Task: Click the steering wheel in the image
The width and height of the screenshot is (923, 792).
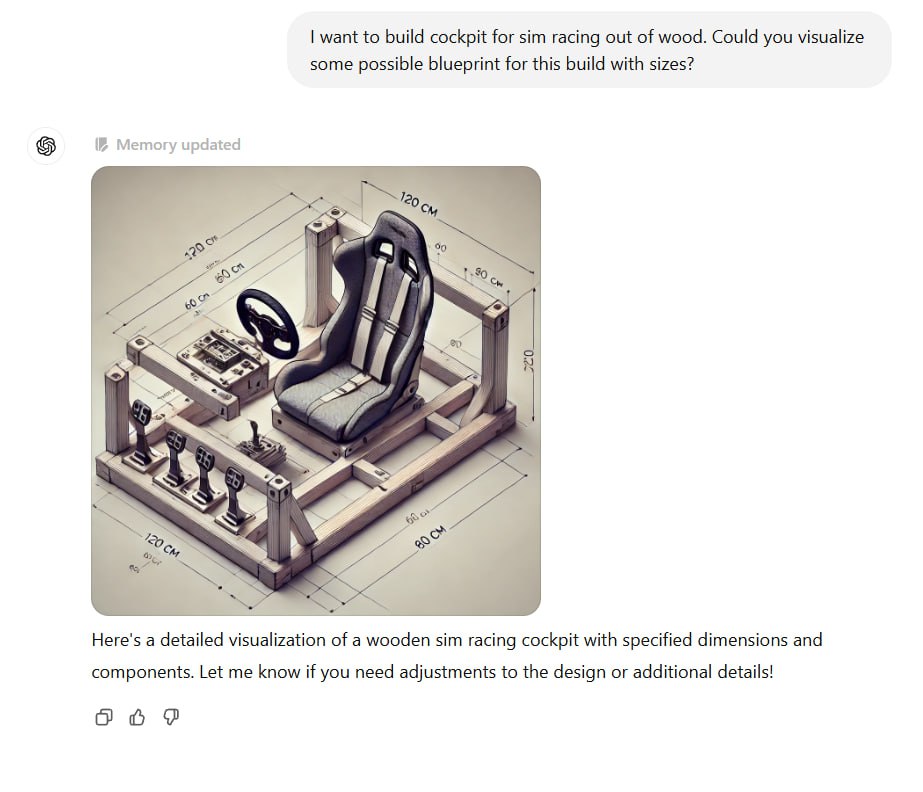Action: pyautogui.click(x=267, y=324)
